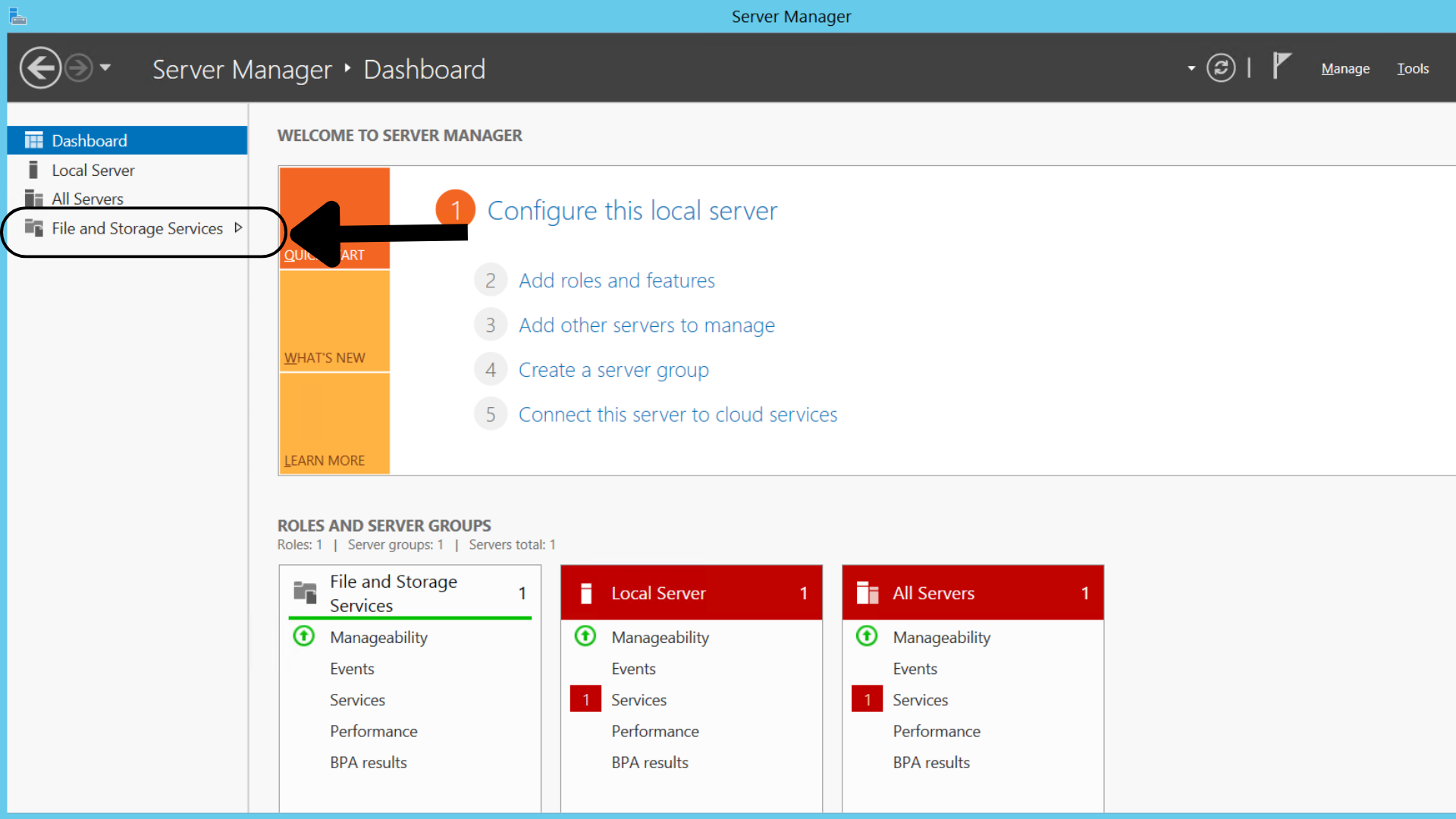The height and width of the screenshot is (819, 1456).
Task: Expand the dropdown arrow beside Refresh
Action: 1191,69
